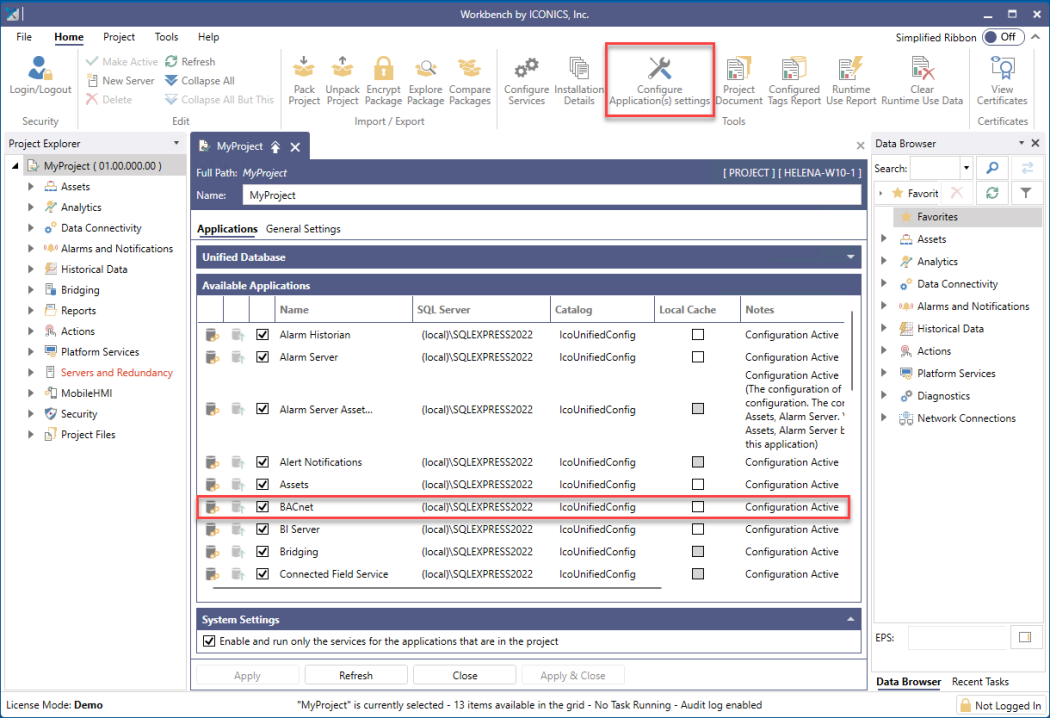Open Configure Services

[x=526, y=80]
